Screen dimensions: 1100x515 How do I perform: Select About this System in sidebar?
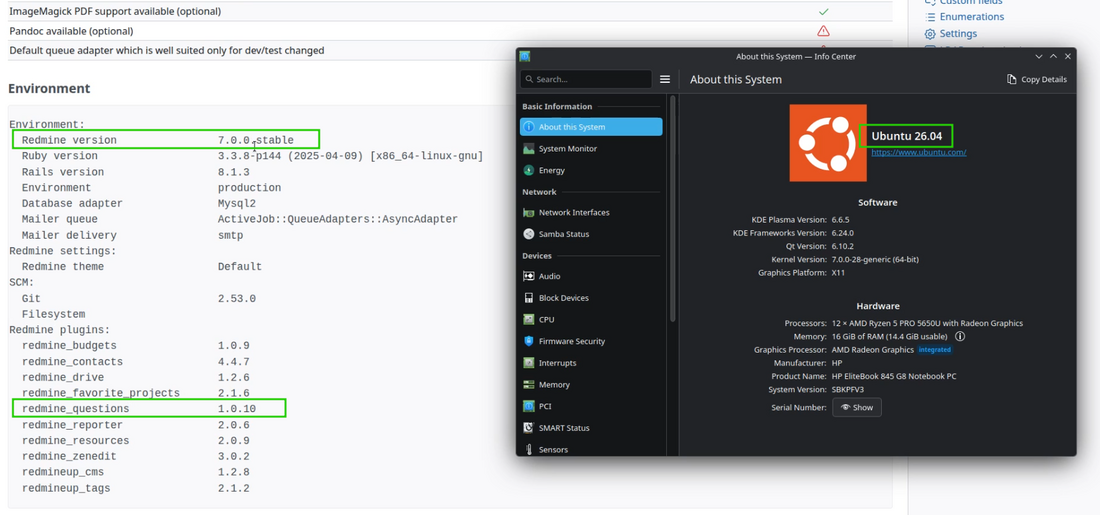[591, 127]
